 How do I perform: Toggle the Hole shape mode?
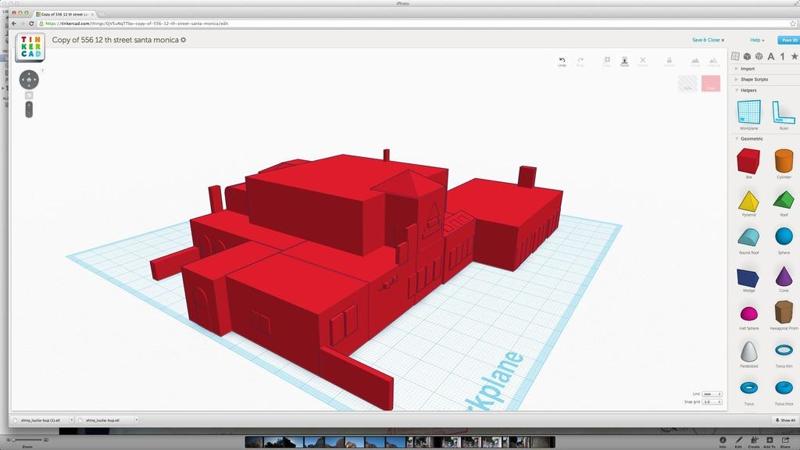point(687,85)
